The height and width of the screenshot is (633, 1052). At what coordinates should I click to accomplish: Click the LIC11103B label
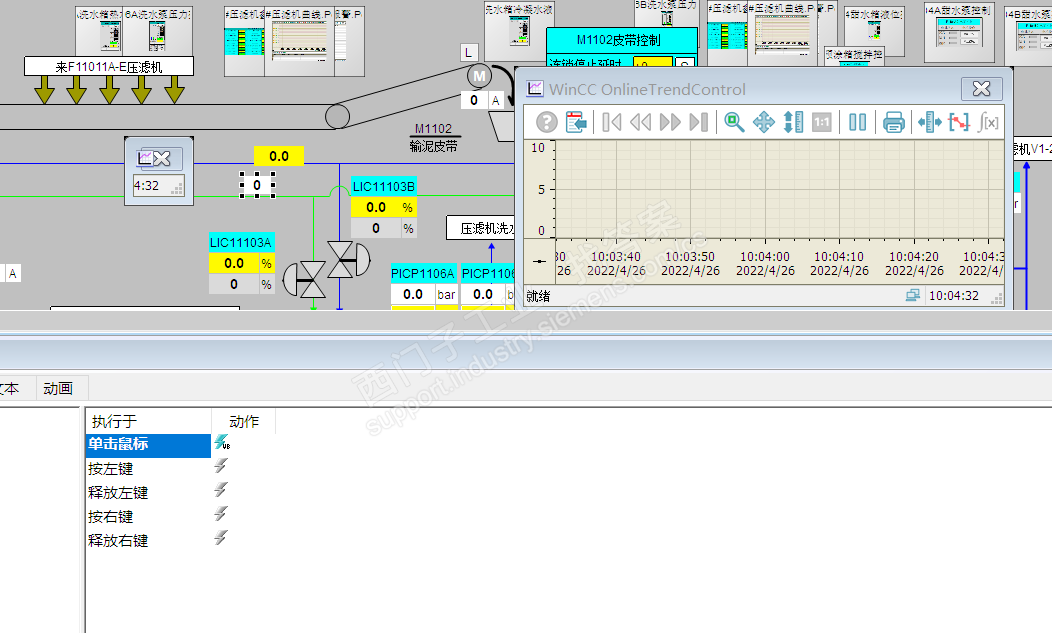tap(383, 187)
